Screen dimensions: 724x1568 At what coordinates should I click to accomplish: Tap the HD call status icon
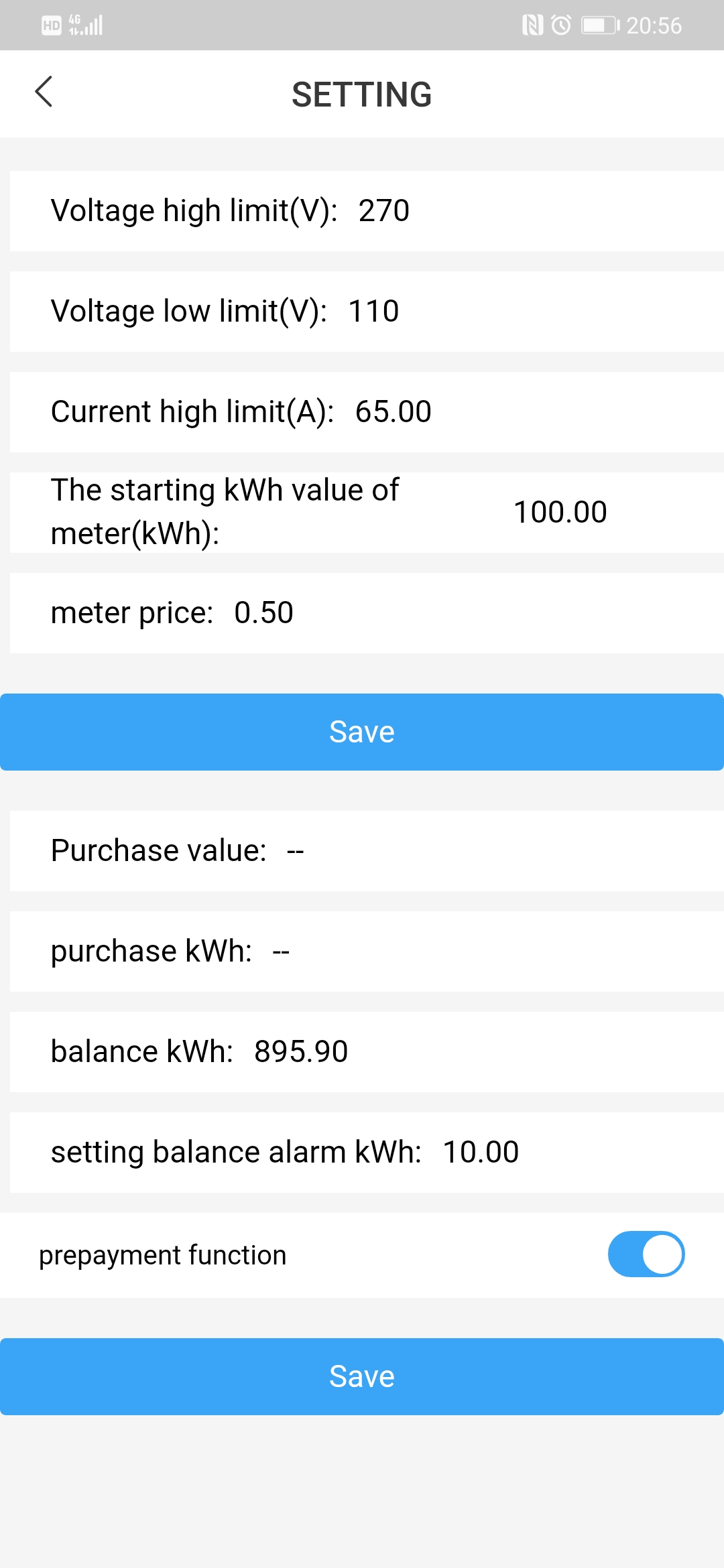(52, 25)
